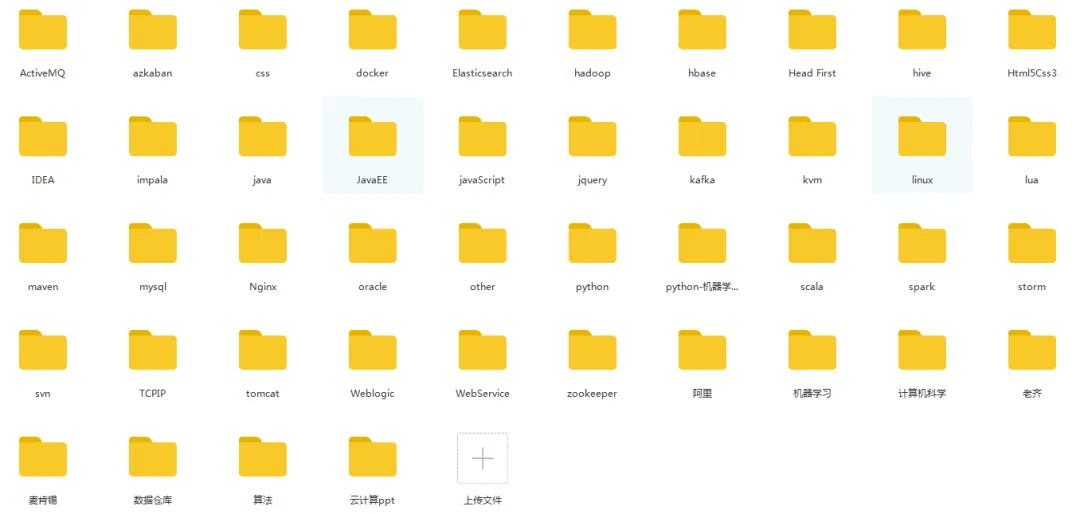Select the azkaban folder icon
This screenshot has height=514, width=1080.
(x=153, y=30)
